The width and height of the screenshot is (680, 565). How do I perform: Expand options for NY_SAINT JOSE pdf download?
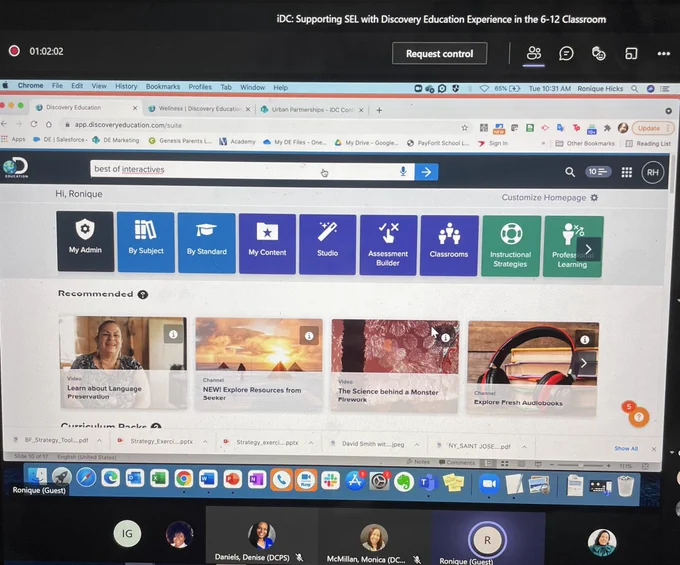coord(524,446)
